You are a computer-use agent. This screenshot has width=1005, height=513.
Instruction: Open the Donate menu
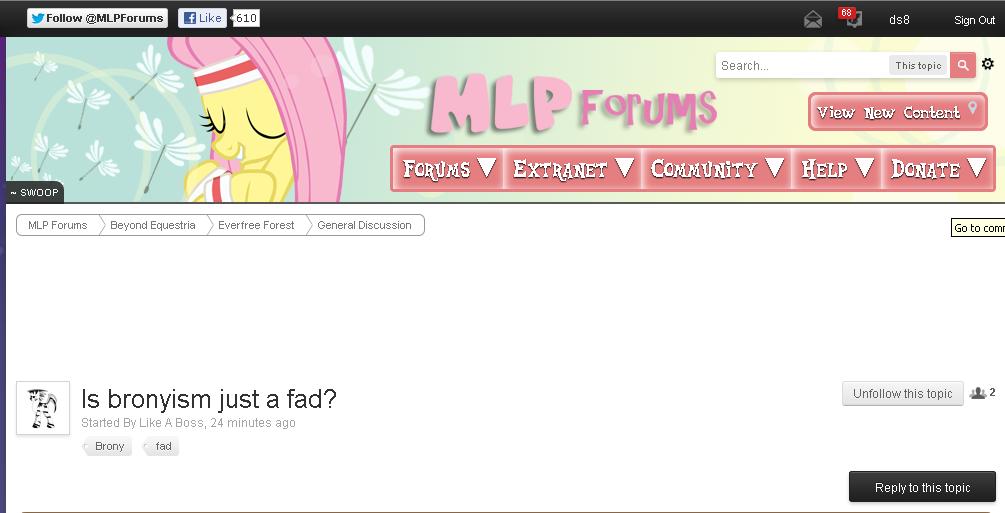pos(938,169)
